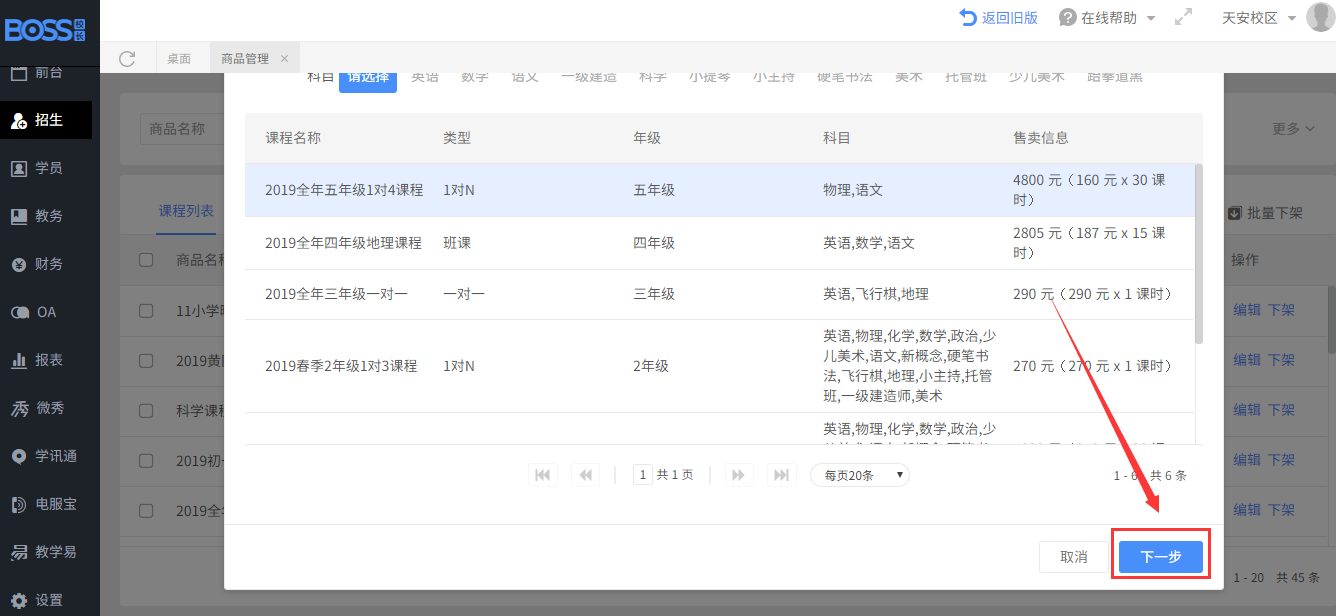Open the 每页20条 page size dropdown

[859, 475]
